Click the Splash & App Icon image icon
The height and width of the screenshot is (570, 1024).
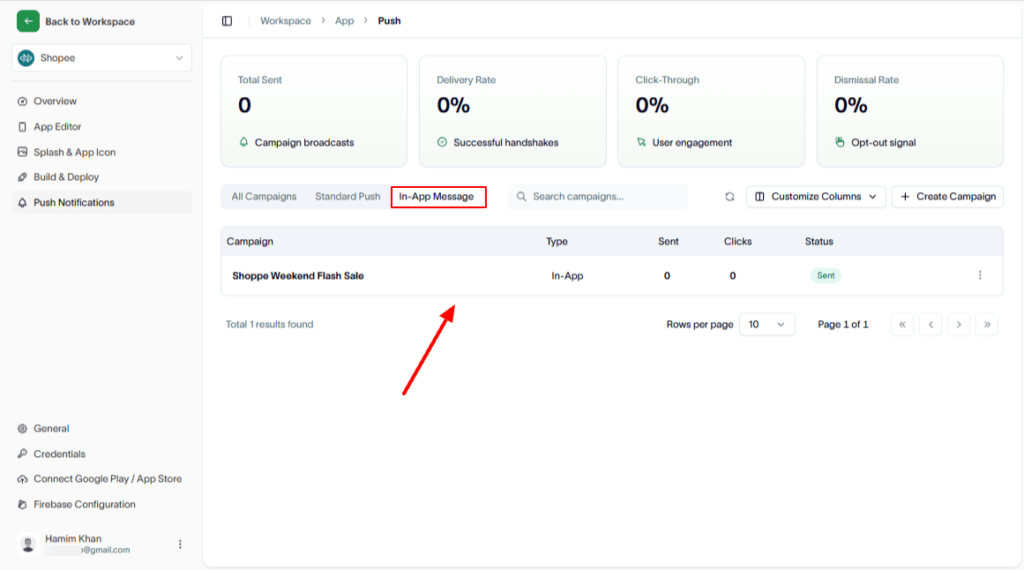(x=22, y=151)
